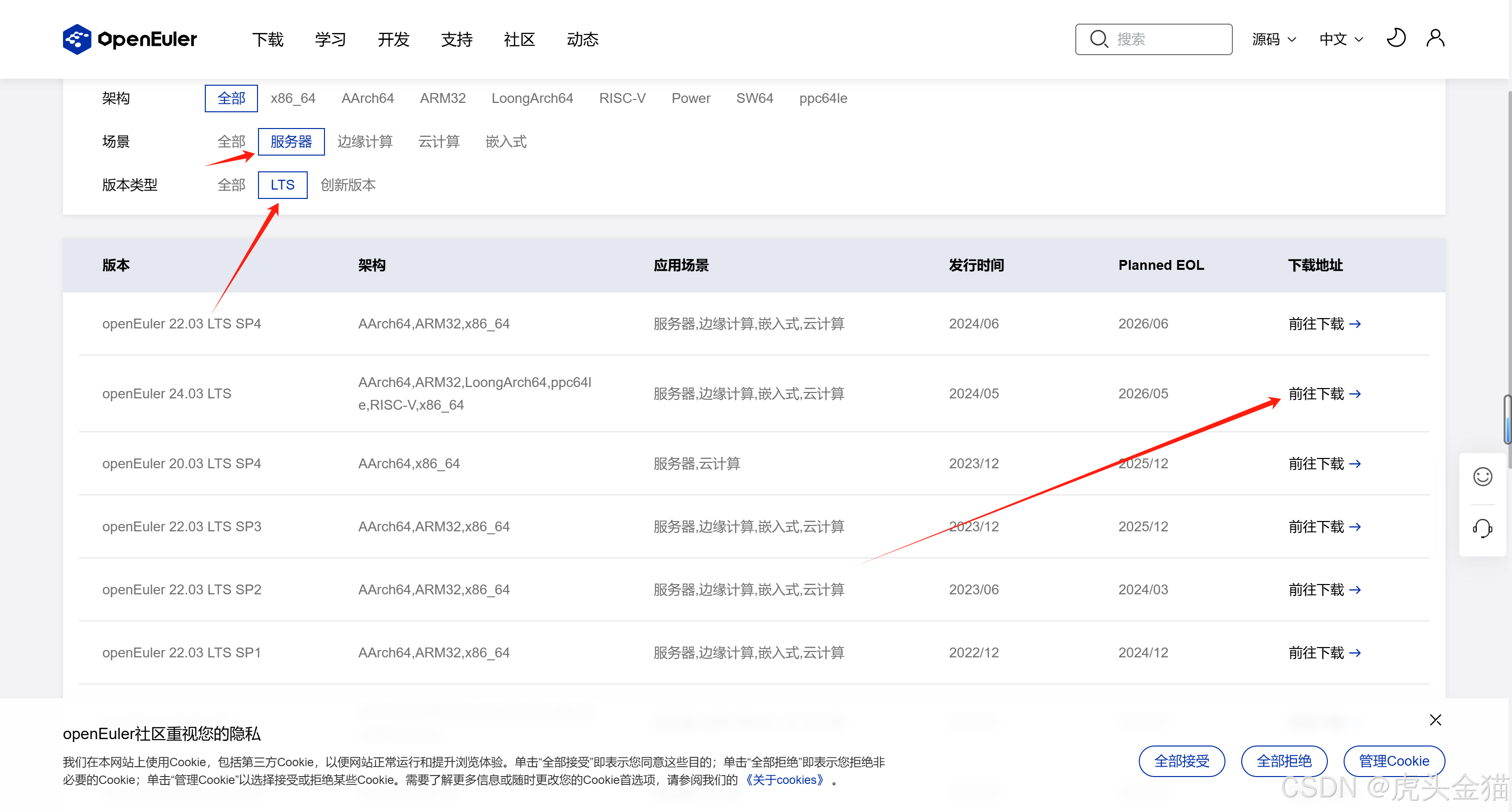Open the headset support icon
Viewport: 1512px width, 812px height.
pos(1482,528)
